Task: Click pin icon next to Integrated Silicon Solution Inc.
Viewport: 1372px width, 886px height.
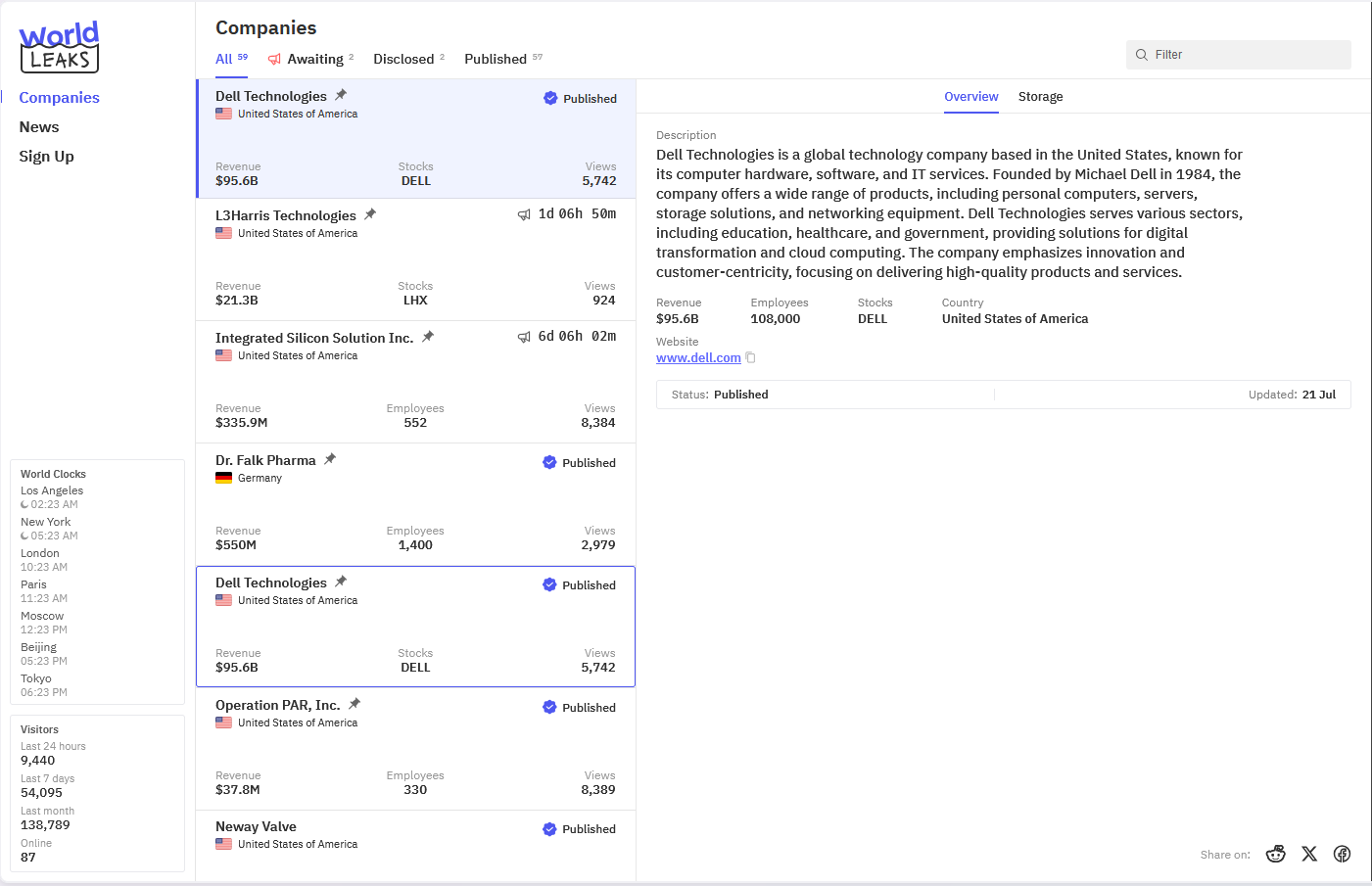Action: (x=428, y=337)
